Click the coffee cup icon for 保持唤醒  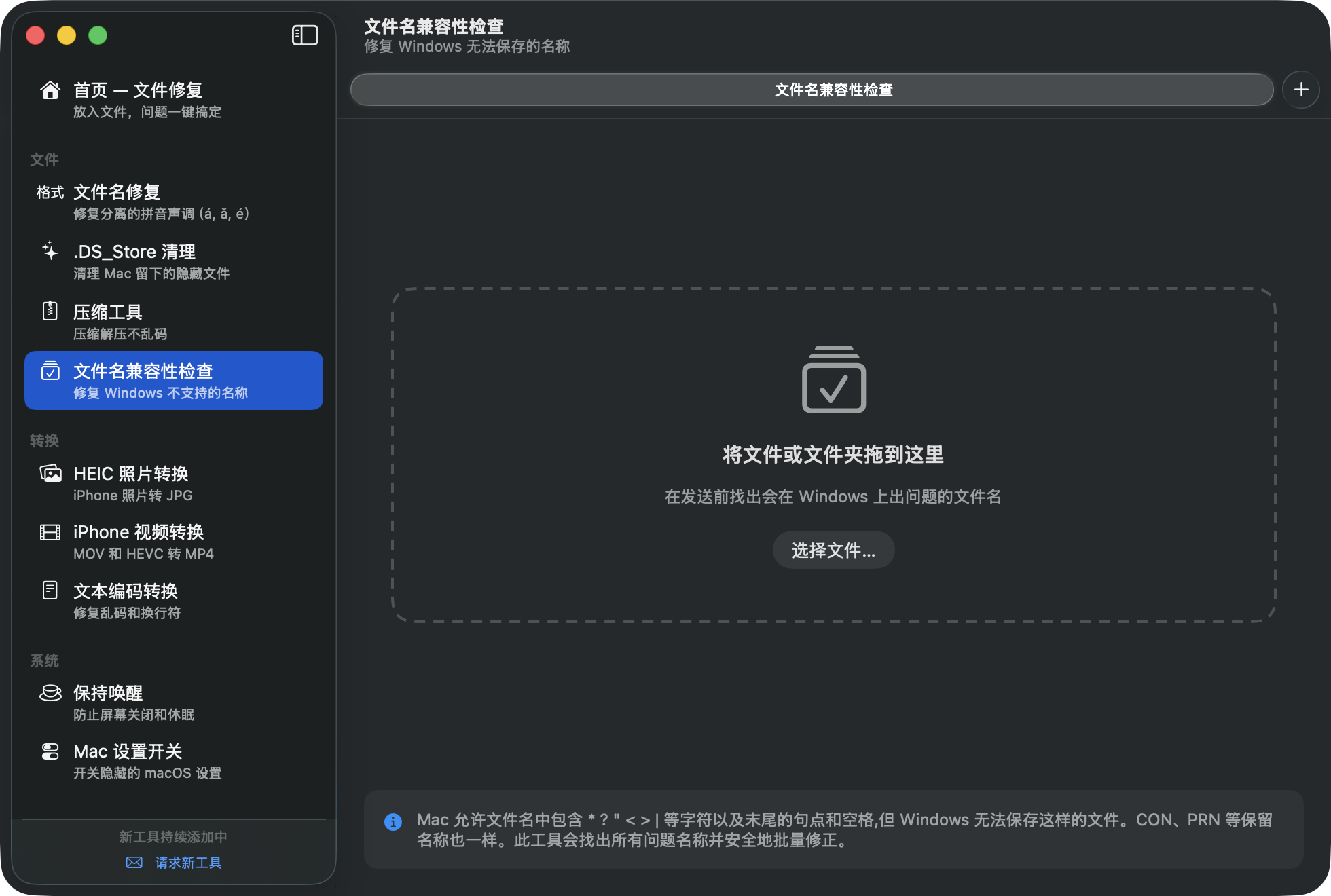click(x=50, y=692)
